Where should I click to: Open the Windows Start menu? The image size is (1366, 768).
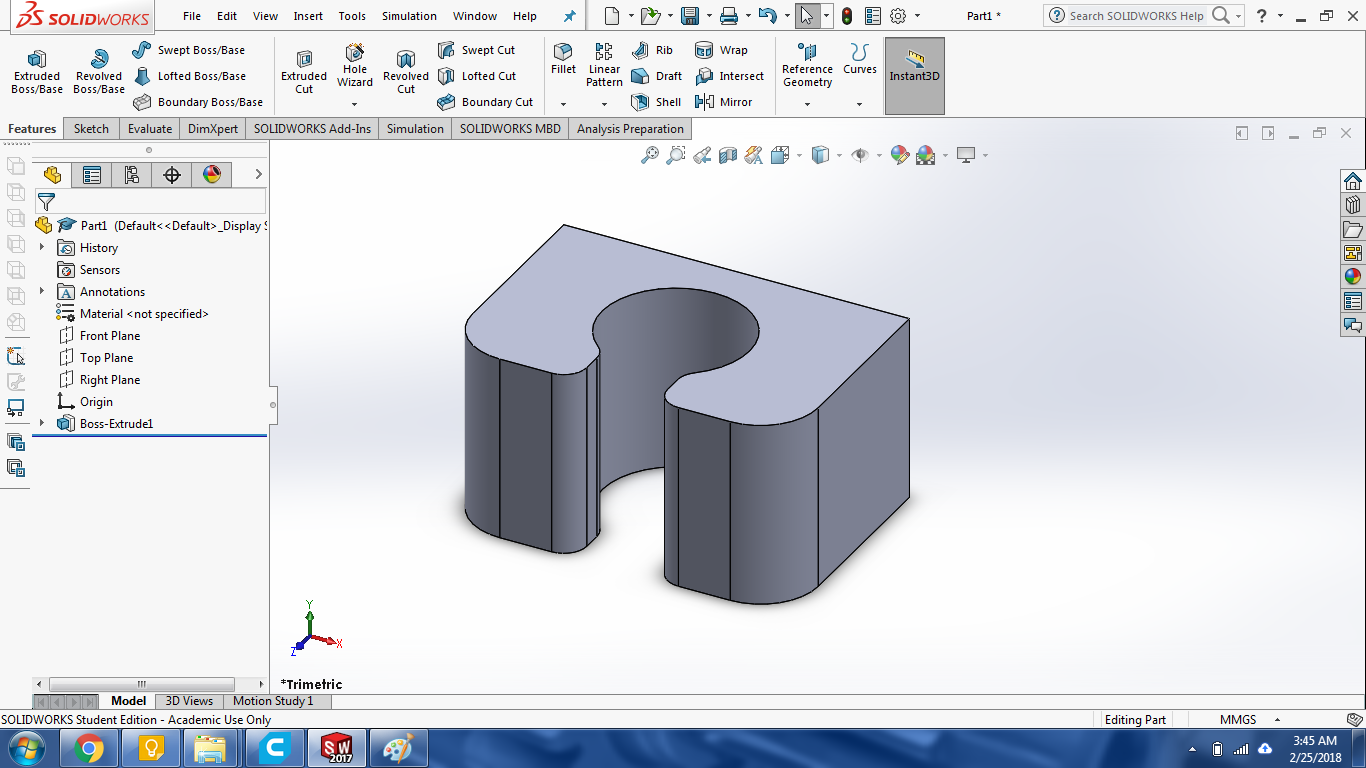click(x=26, y=748)
